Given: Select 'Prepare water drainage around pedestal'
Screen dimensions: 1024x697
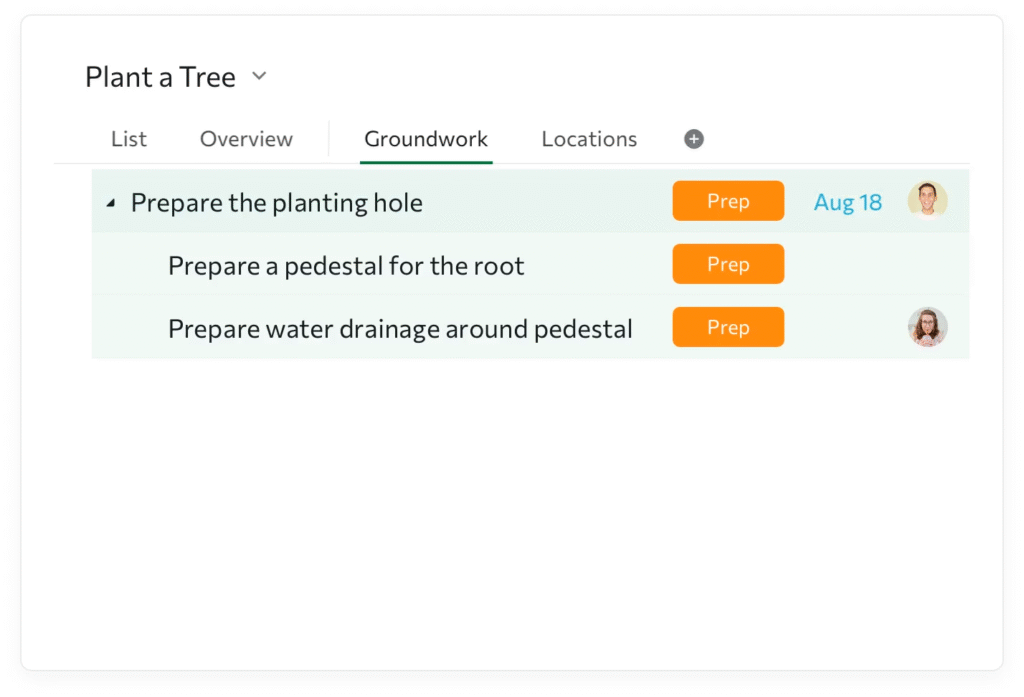Looking at the screenshot, I should [400, 327].
